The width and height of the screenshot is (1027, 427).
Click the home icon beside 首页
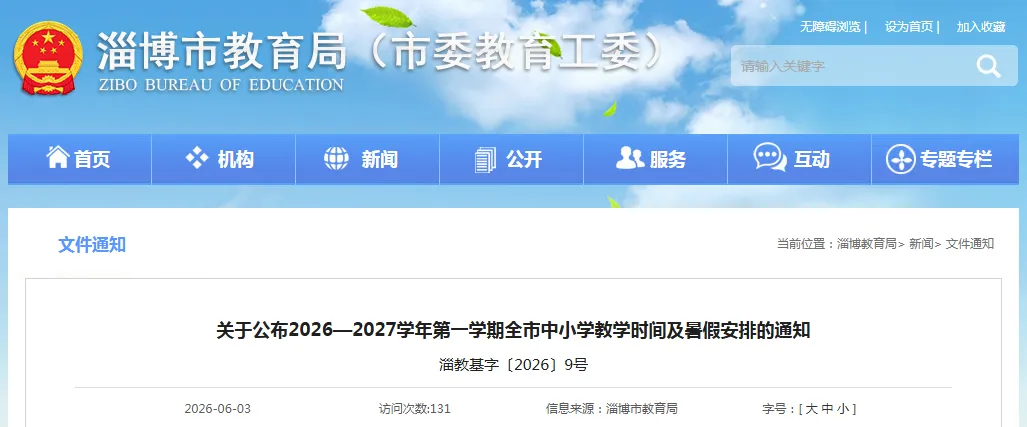click(x=58, y=157)
